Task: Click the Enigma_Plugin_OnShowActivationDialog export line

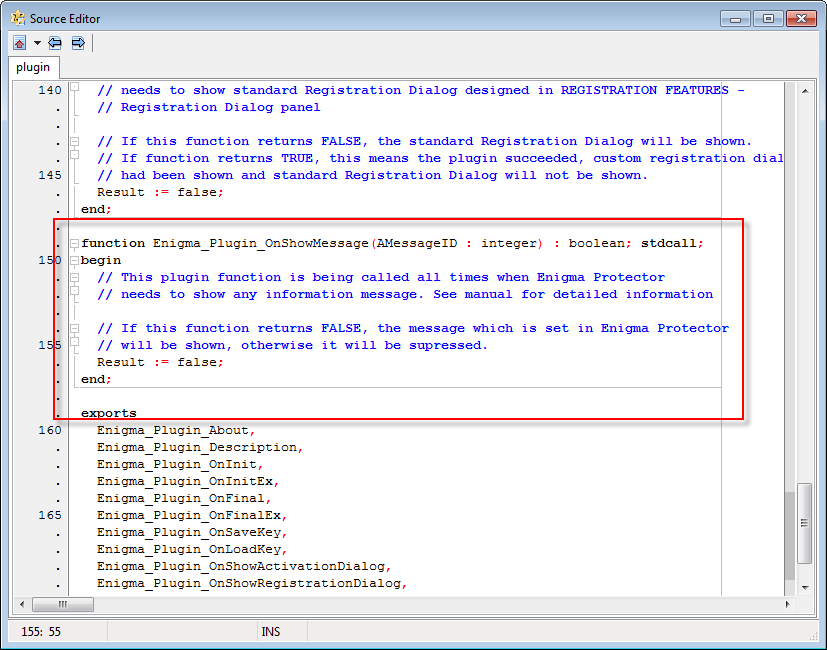Action: [244, 566]
